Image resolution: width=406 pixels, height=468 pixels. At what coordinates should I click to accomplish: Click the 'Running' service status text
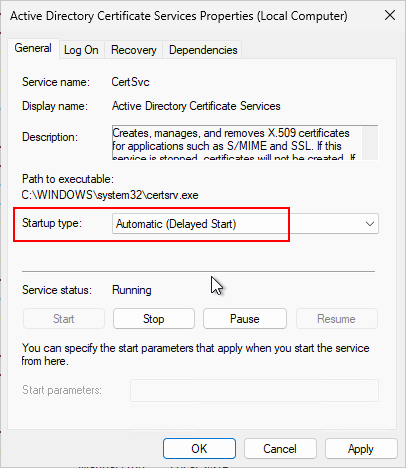tap(132, 290)
